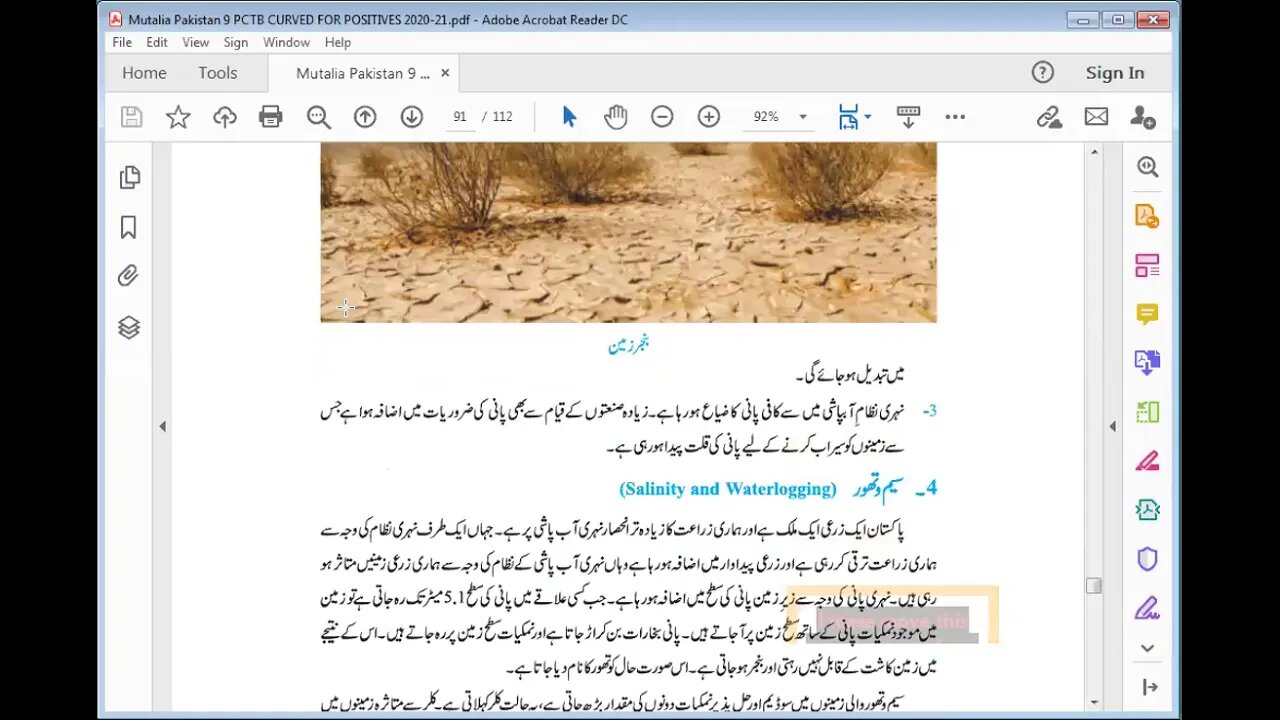This screenshot has height=720, width=1280.
Task: Click the read mode download icon
Action: [908, 117]
